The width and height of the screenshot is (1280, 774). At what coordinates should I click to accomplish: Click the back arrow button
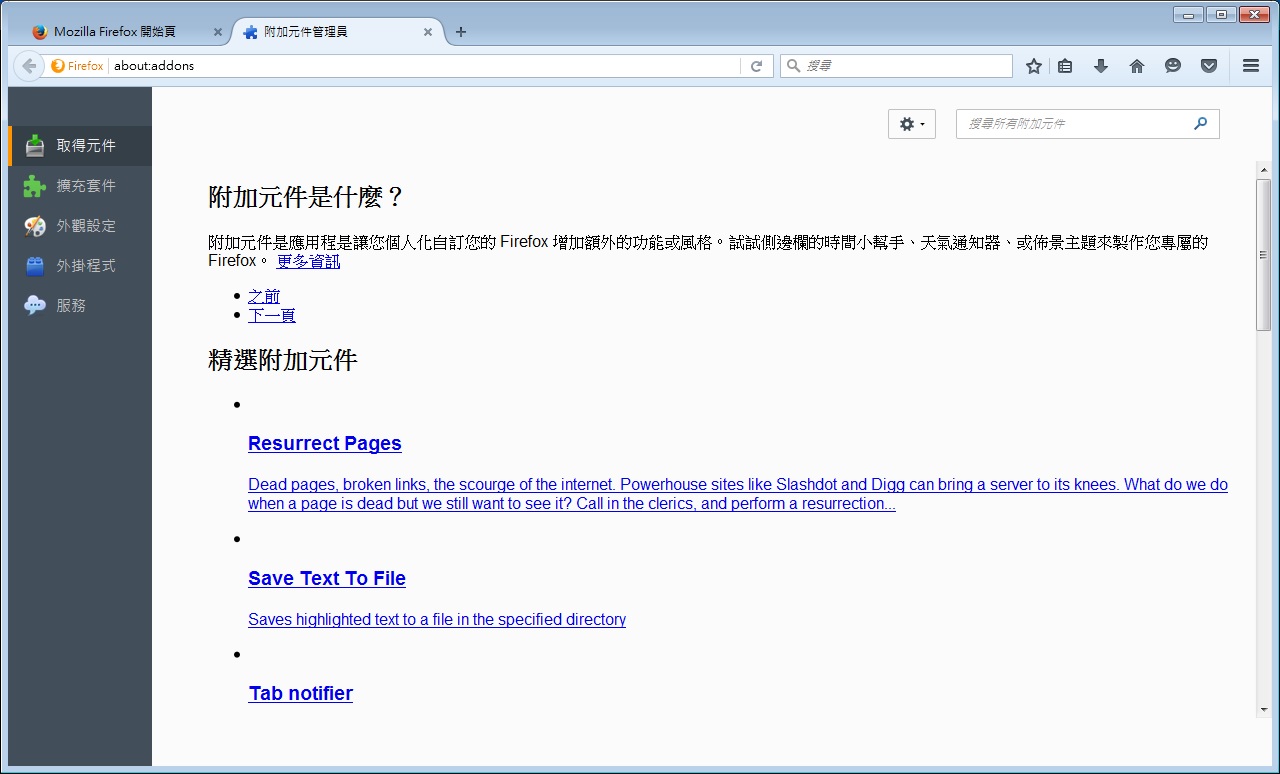[x=29, y=66]
